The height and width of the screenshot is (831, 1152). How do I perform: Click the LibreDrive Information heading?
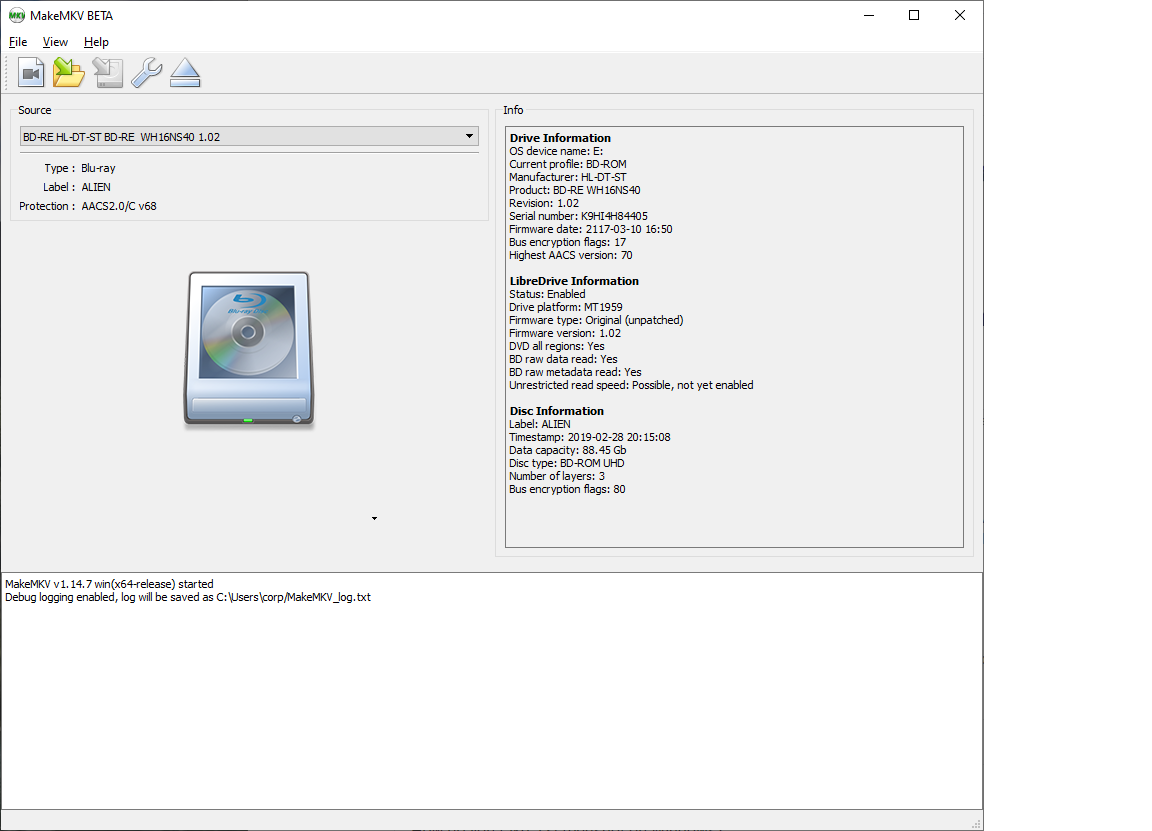click(x=574, y=281)
